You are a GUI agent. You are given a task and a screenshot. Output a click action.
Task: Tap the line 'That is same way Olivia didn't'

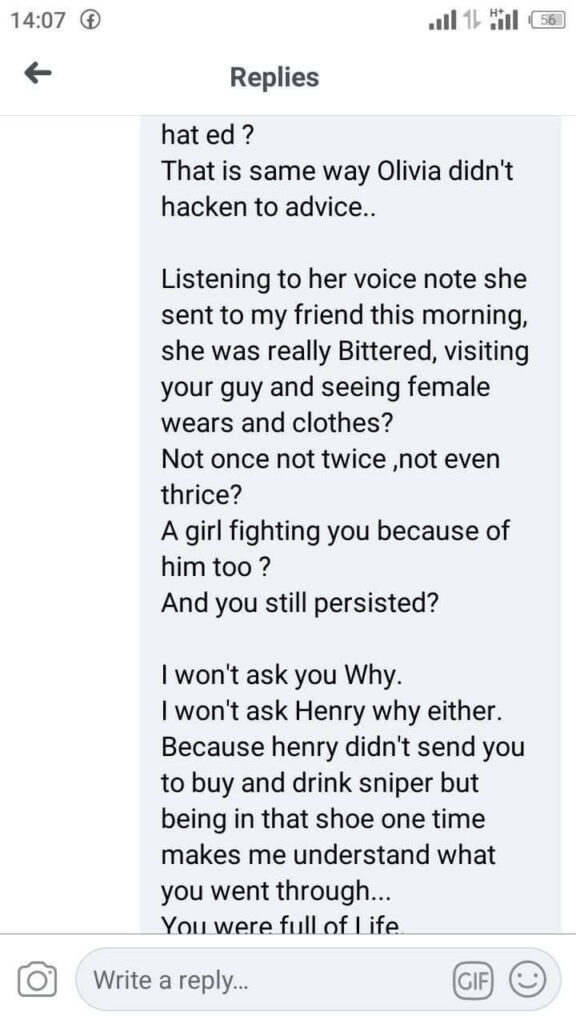coord(337,172)
